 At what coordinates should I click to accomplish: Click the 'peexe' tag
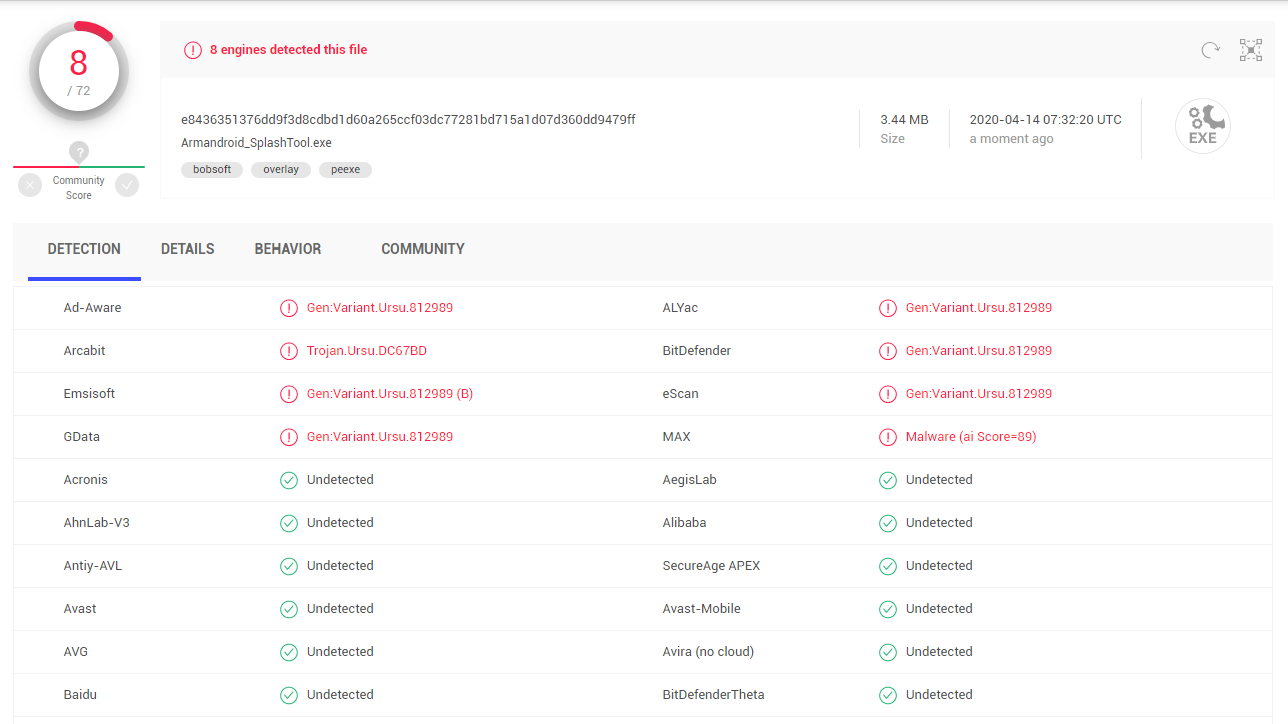[346, 170]
